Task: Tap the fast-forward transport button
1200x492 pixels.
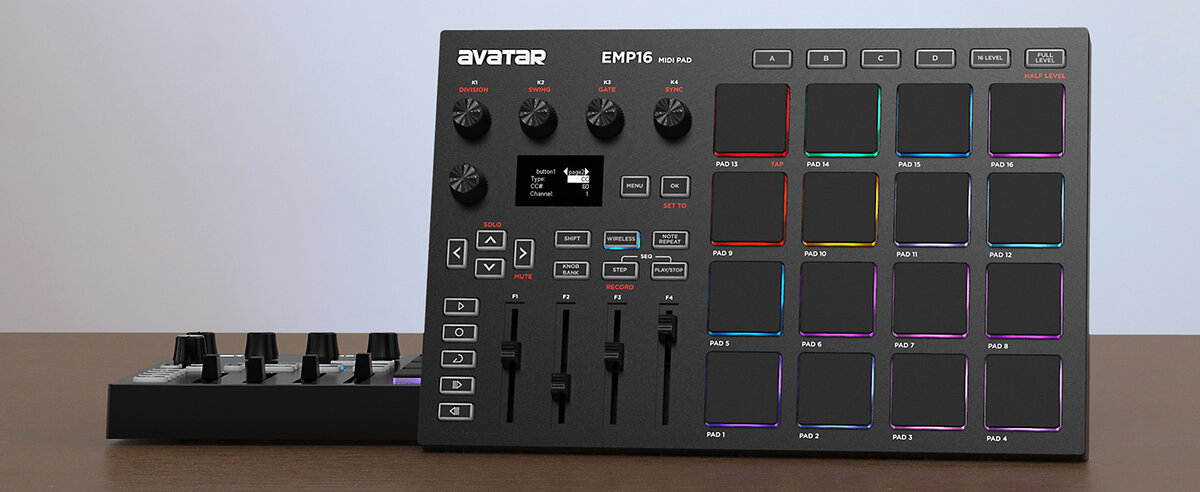Action: pos(457,385)
